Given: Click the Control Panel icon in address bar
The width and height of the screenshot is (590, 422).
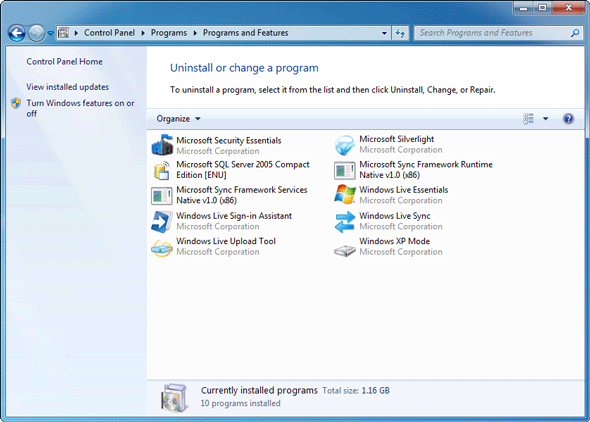Looking at the screenshot, I should pyautogui.click(x=64, y=33).
